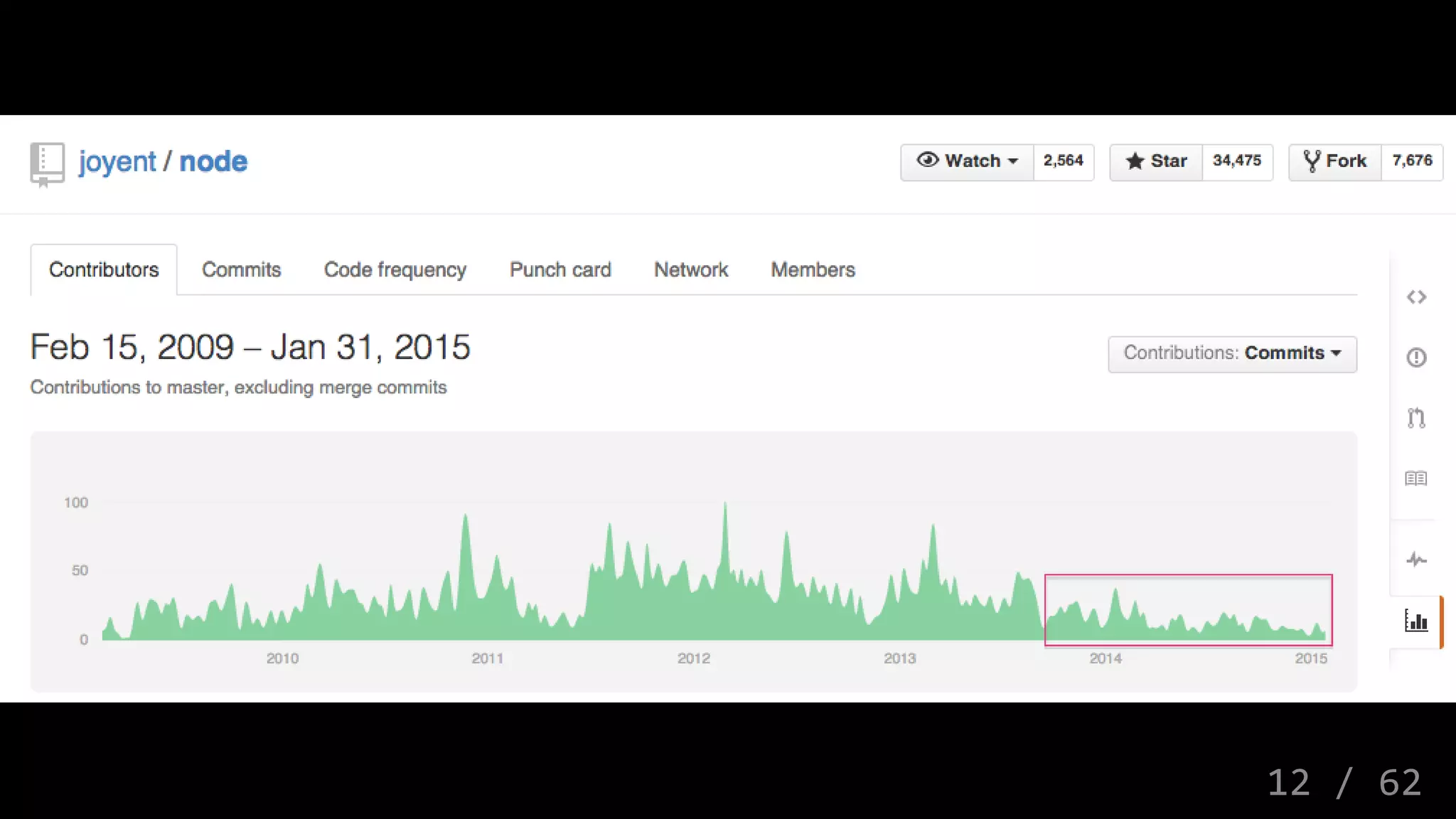Click the repository book icon
Screen dimensions: 1456x819
(47, 163)
